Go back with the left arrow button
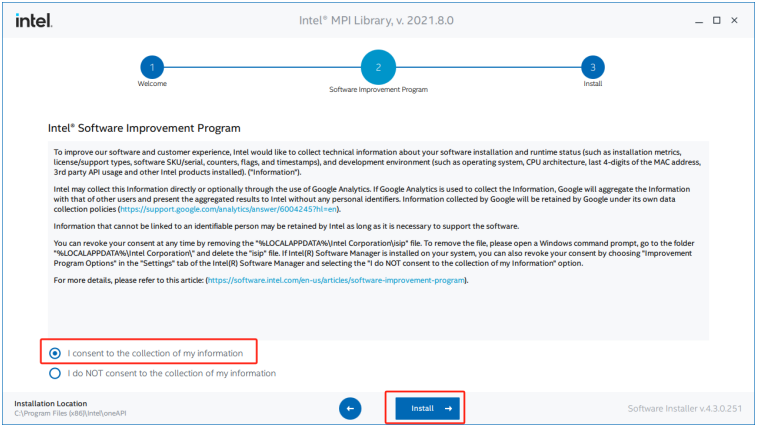The width and height of the screenshot is (760, 429). click(350, 408)
